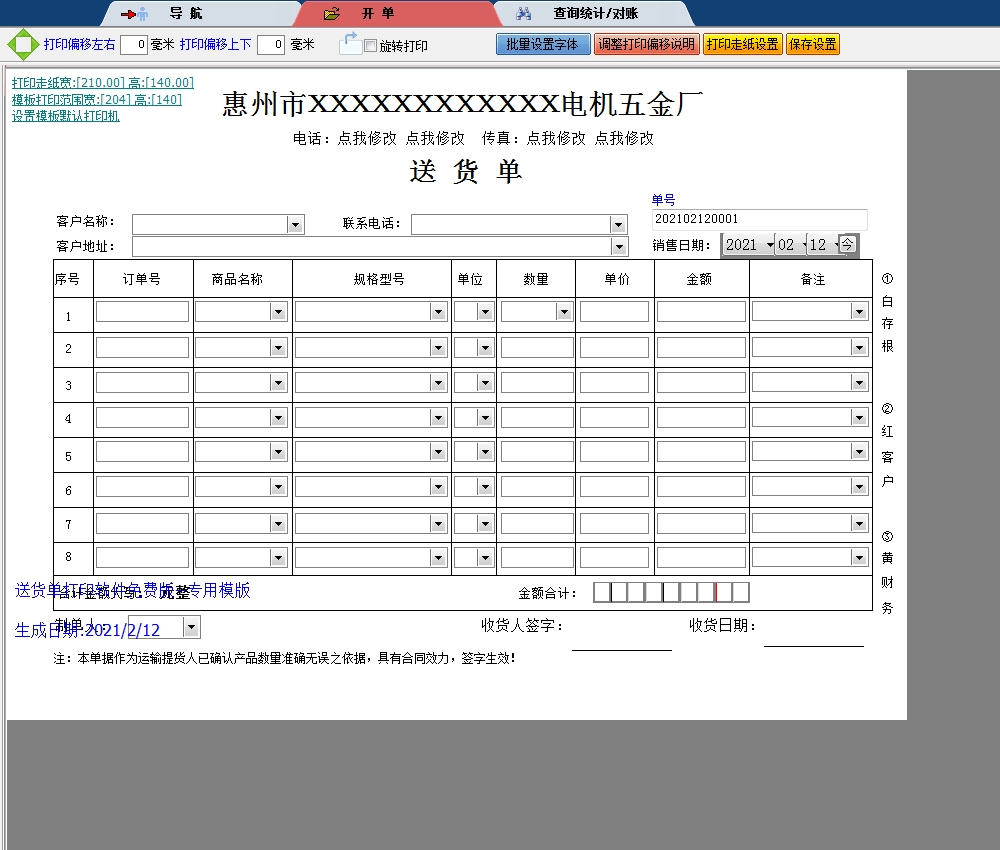Open the 查询统计/对账 tab

[x=595, y=14]
